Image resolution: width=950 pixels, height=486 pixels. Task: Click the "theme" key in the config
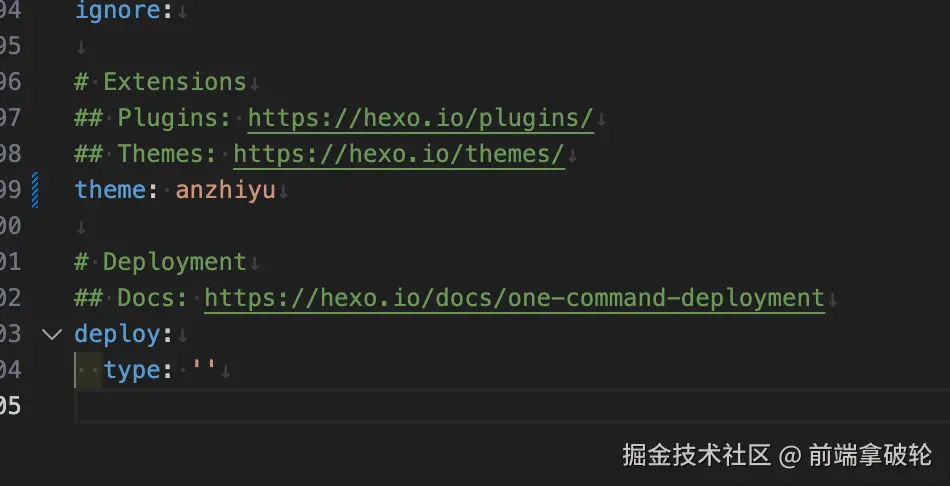[x=109, y=190]
